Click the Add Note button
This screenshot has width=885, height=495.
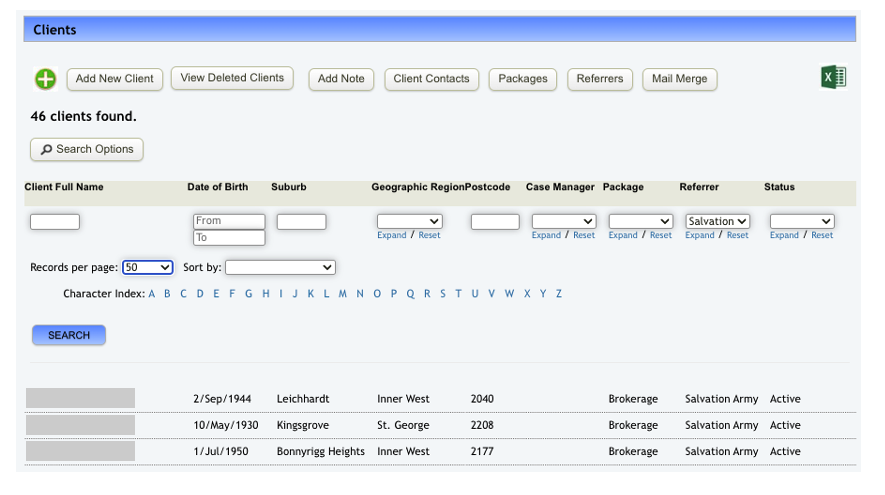[341, 79]
